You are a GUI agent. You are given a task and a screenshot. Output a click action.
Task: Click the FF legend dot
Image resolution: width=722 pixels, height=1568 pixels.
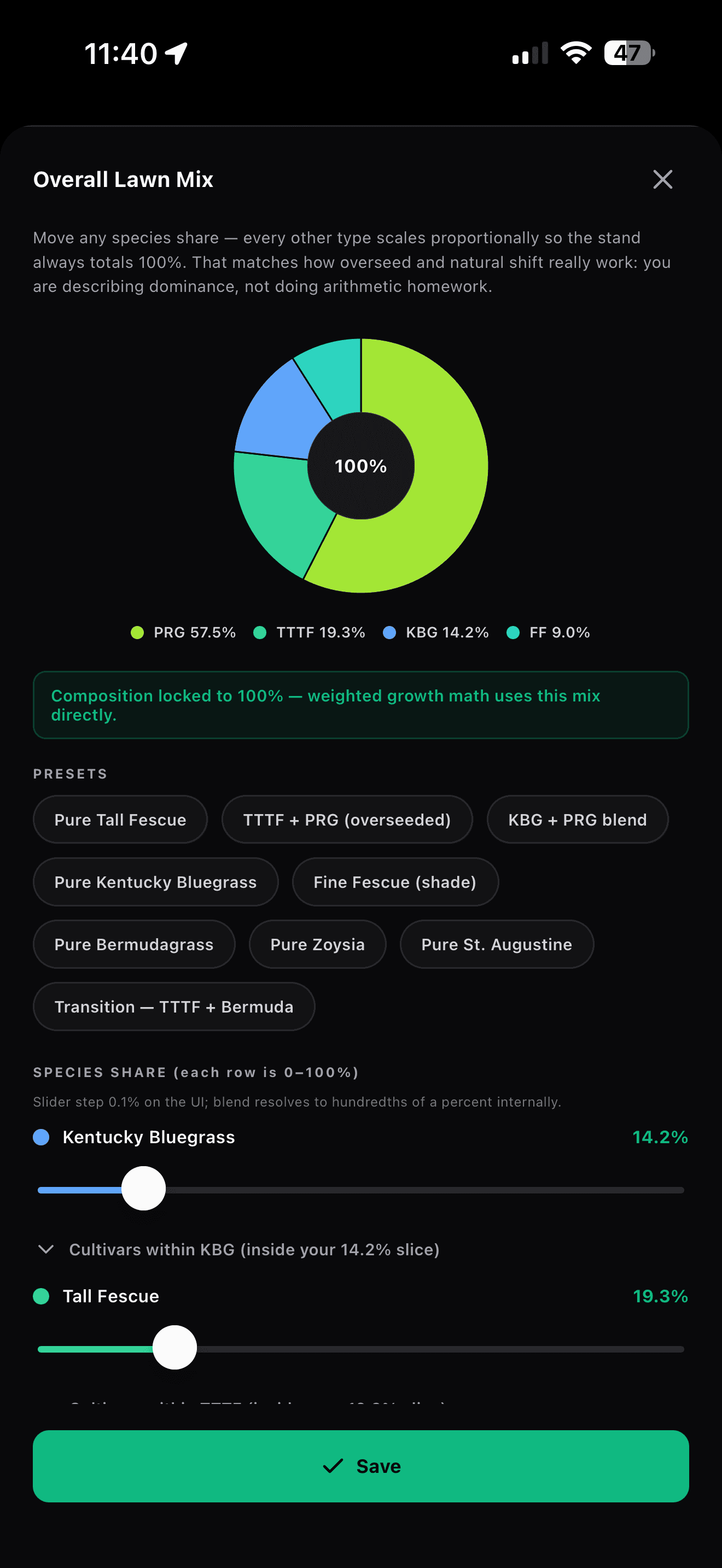coord(513,633)
